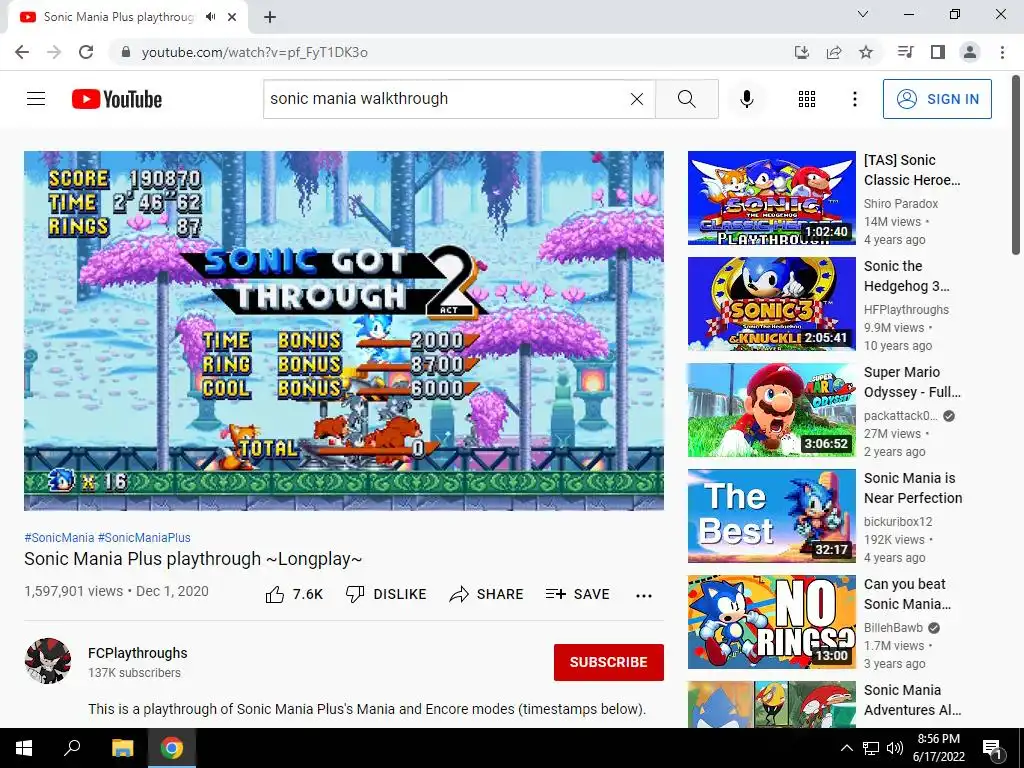Open the taskbar network icon
1024x768 pixels.
(x=871, y=748)
